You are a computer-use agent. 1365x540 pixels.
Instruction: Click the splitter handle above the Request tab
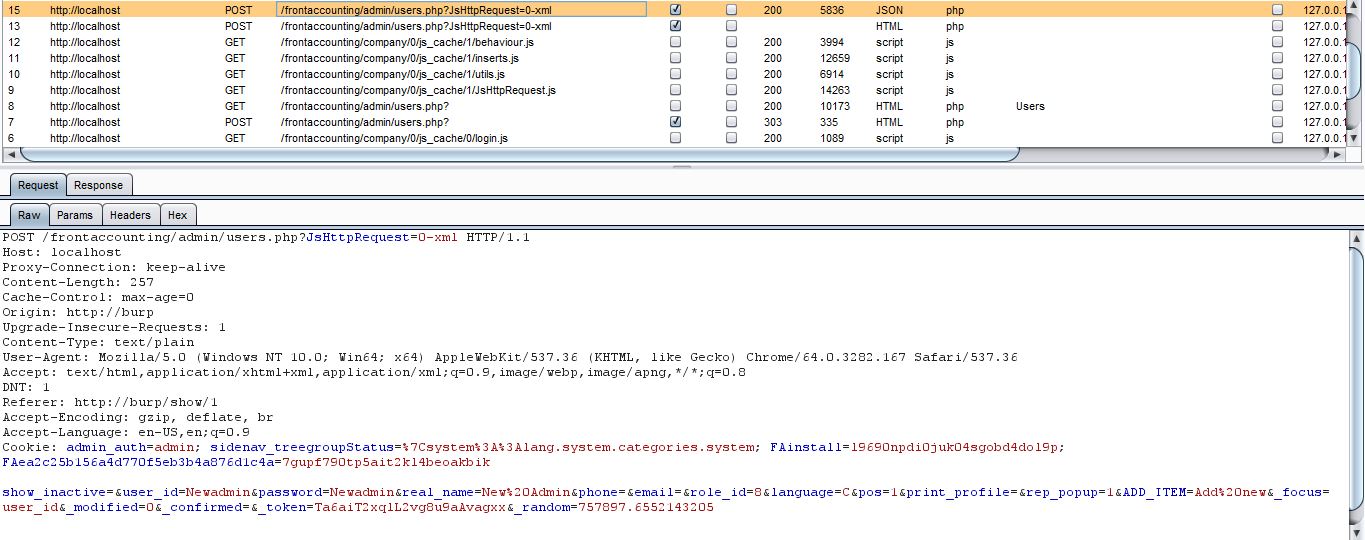682,167
